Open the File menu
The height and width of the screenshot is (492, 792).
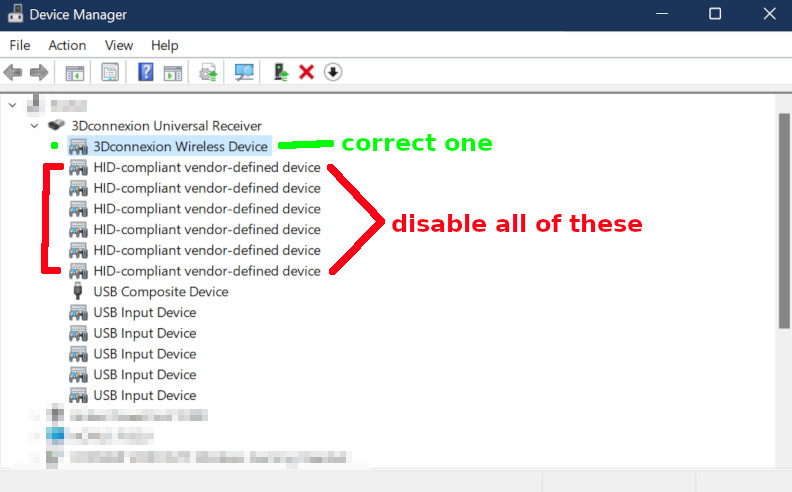(20, 45)
